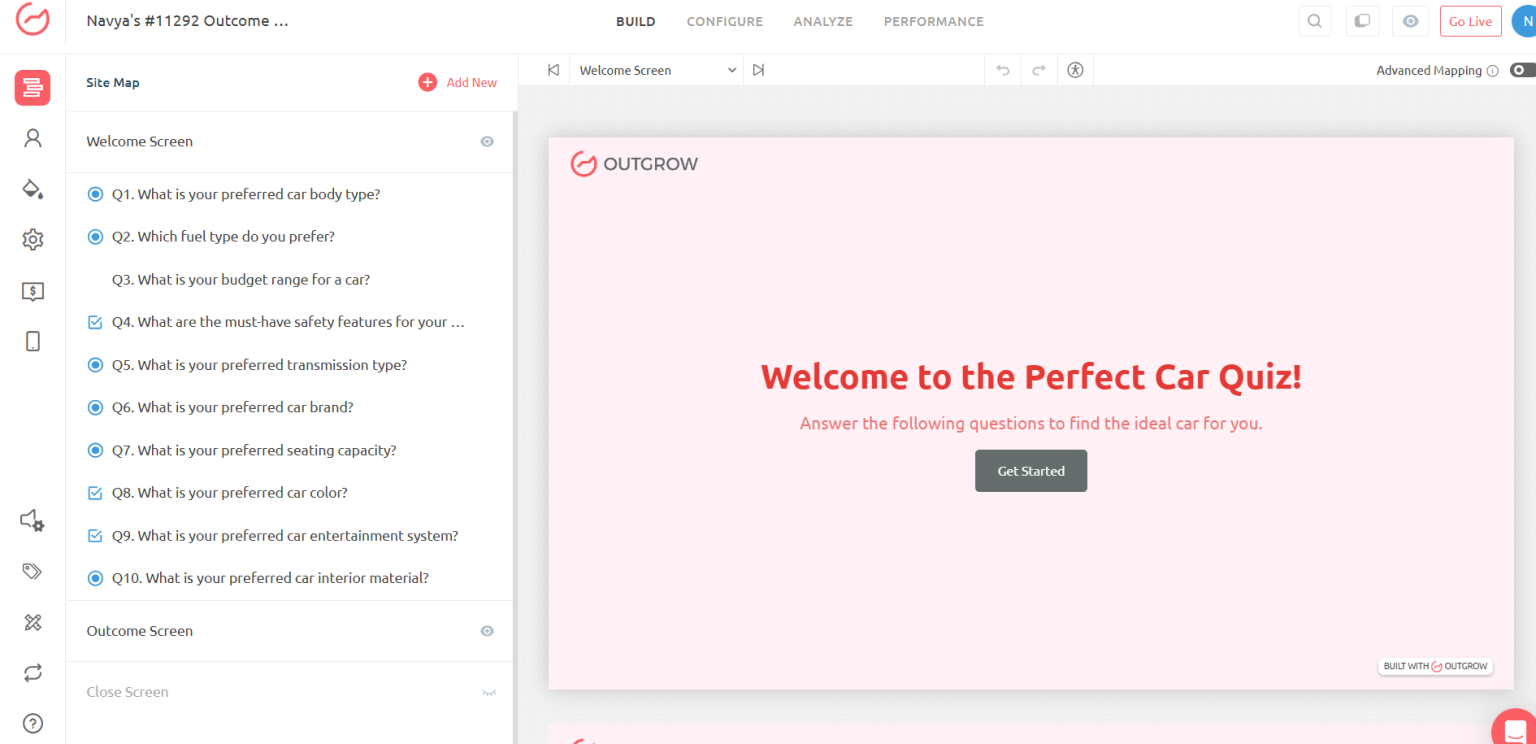This screenshot has height=744, width=1536.
Task: Jump to next screen arrow
Action: pos(759,70)
